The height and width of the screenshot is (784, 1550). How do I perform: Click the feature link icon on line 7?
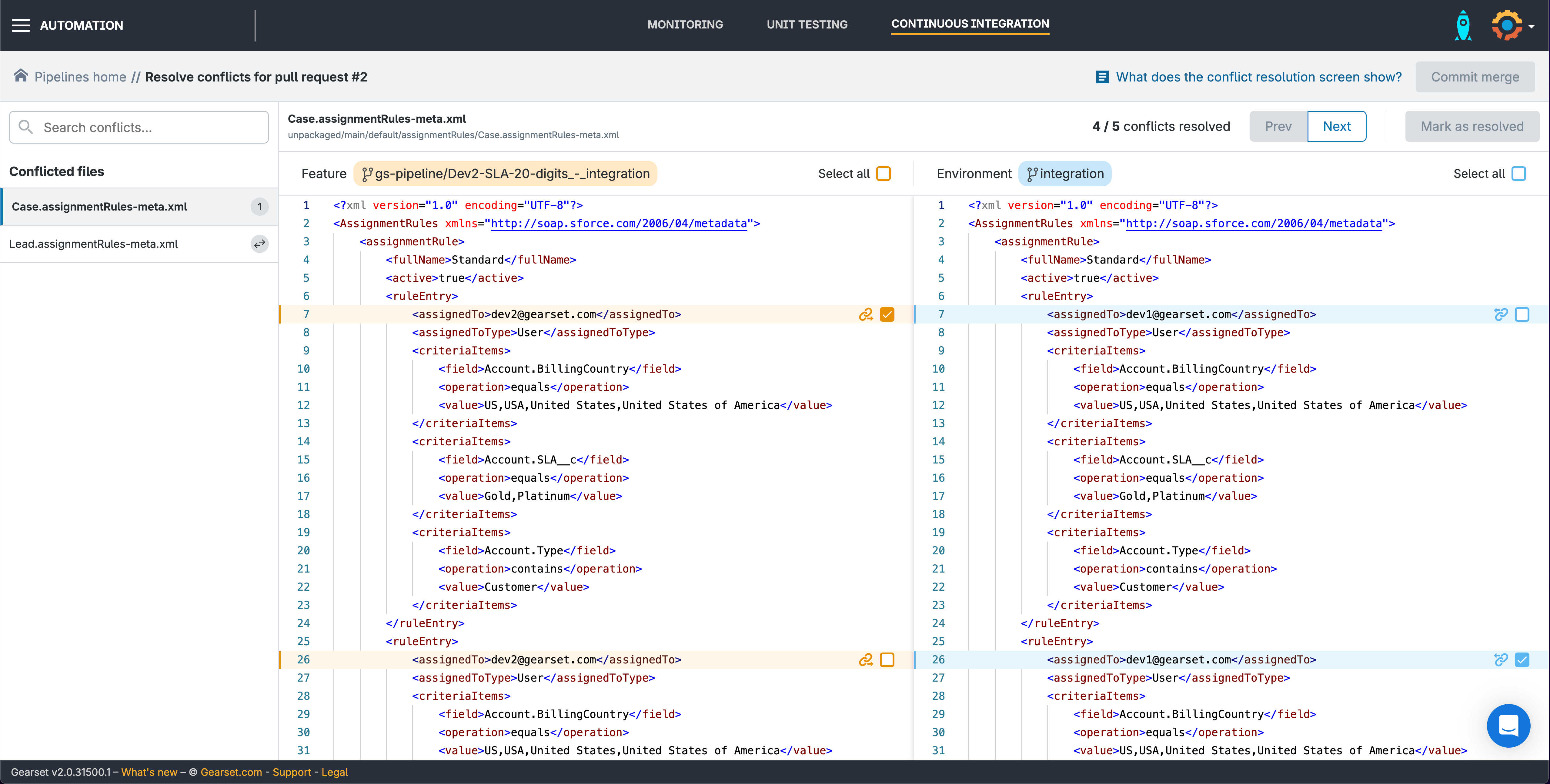(865, 314)
